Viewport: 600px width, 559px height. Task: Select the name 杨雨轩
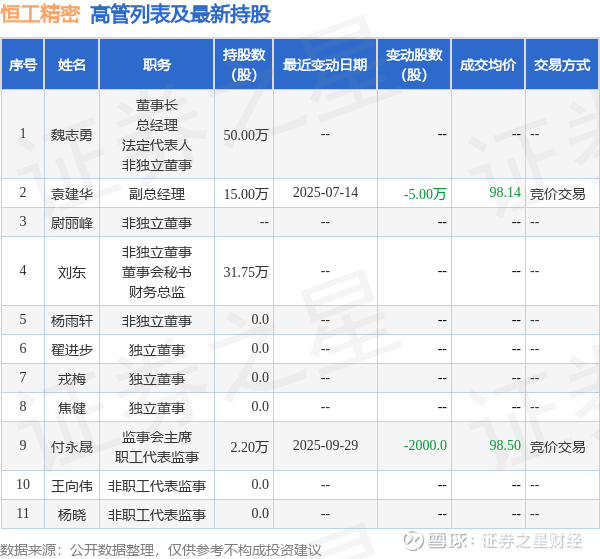pyautogui.click(x=72, y=321)
